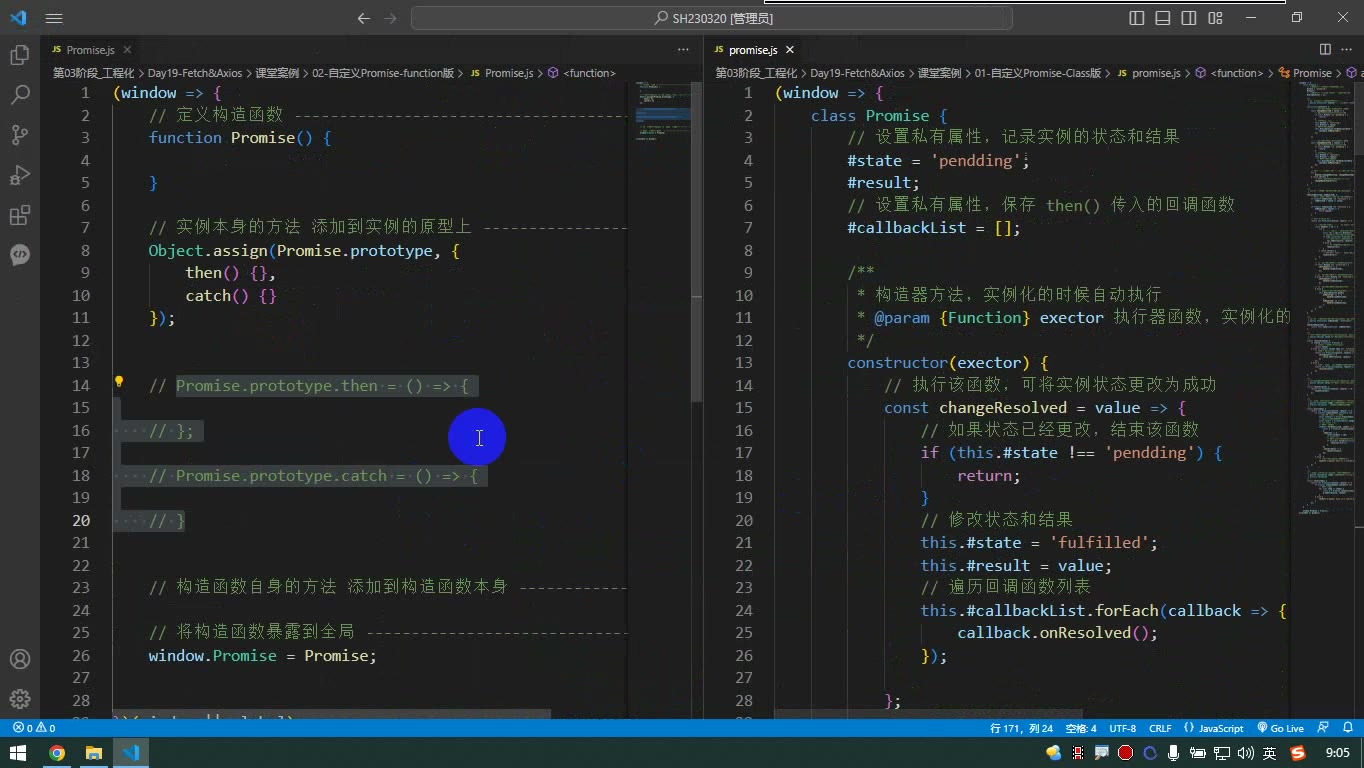The height and width of the screenshot is (768, 1364).
Task: Open Google Chrome from the taskbar
Action: pyautogui.click(x=56, y=753)
